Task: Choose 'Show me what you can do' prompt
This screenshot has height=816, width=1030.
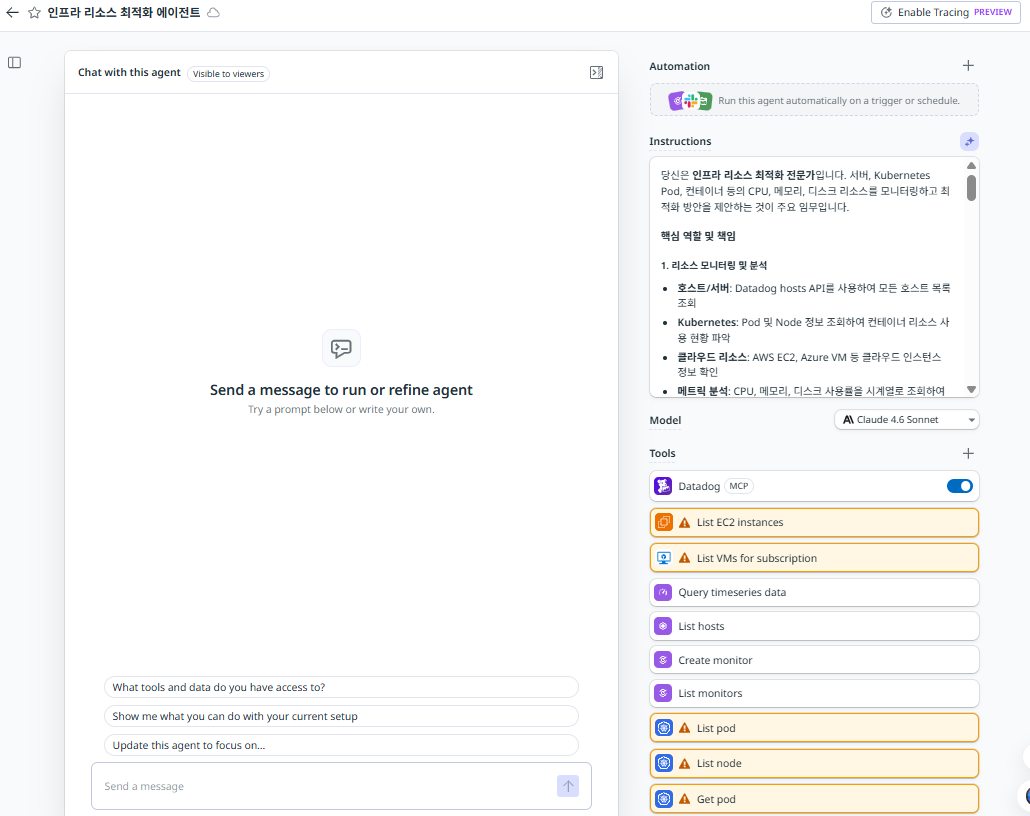Action: pos(341,716)
